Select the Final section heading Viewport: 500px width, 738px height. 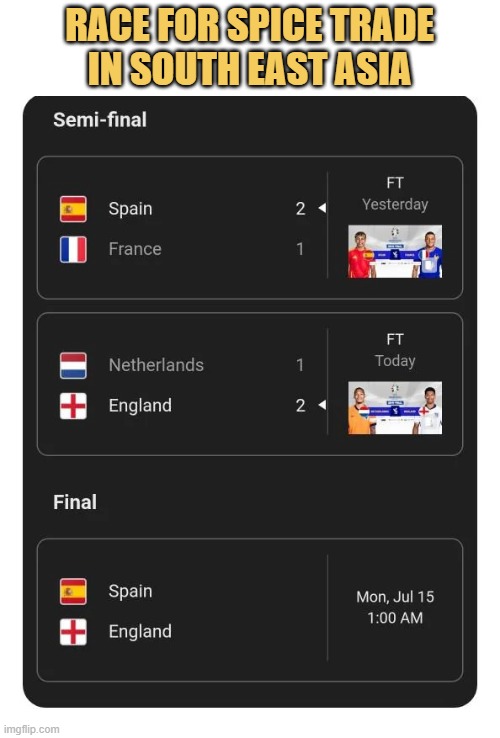(x=75, y=502)
